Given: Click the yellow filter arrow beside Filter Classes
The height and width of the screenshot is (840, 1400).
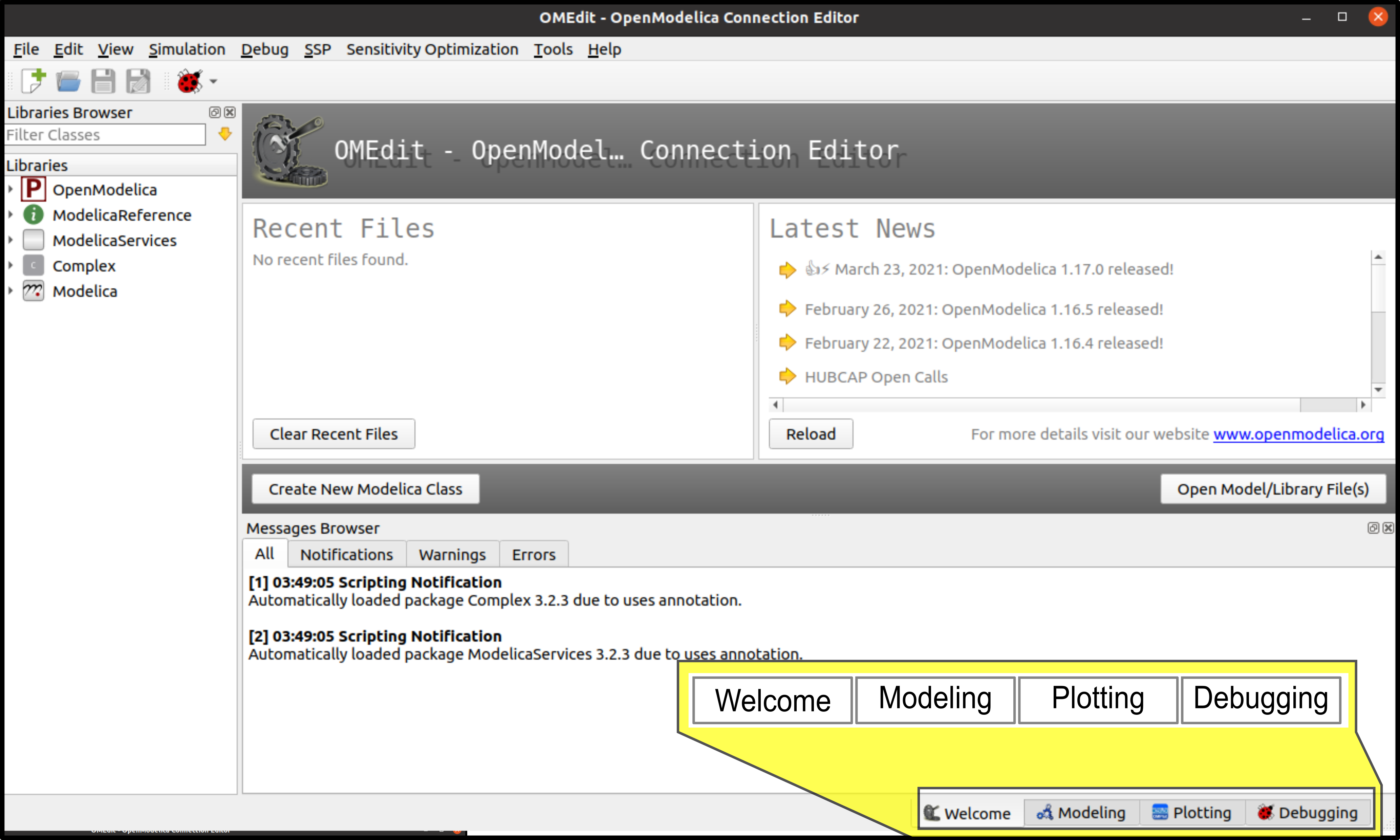Looking at the screenshot, I should click(225, 134).
